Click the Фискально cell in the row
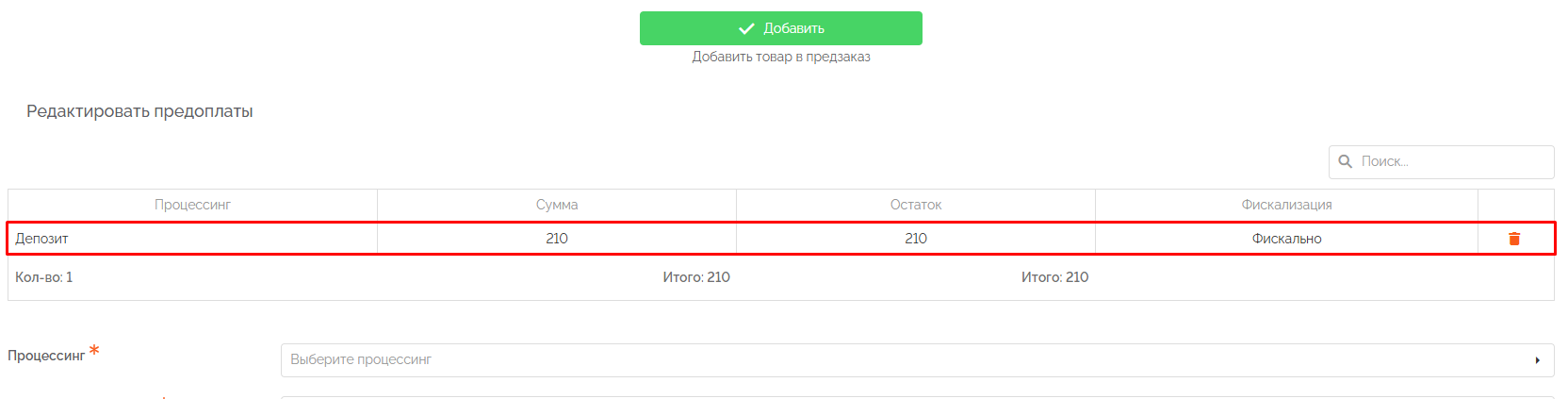This screenshot has width=1568, height=399. pyautogui.click(x=1286, y=239)
